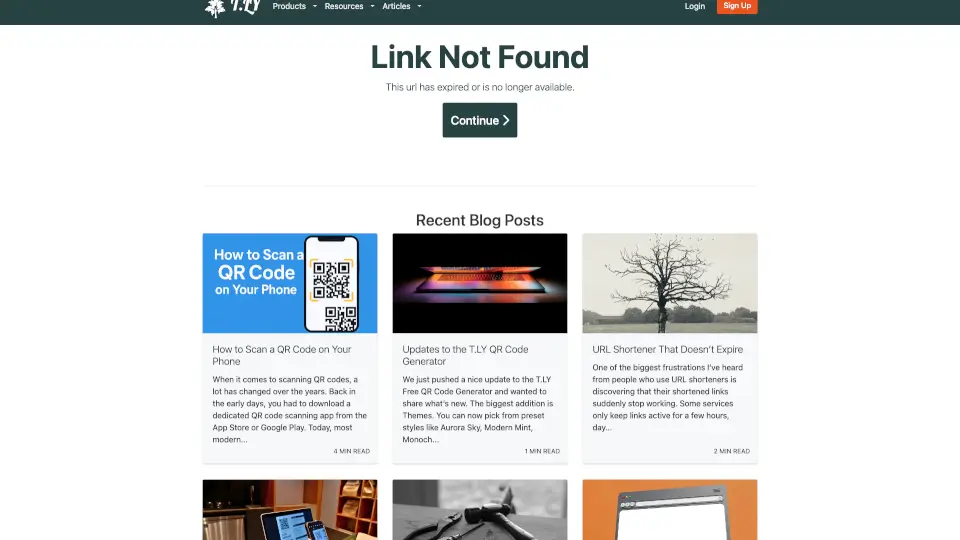The height and width of the screenshot is (540, 960).
Task: Click the chevron arrow on Continue
Action: tap(506, 121)
